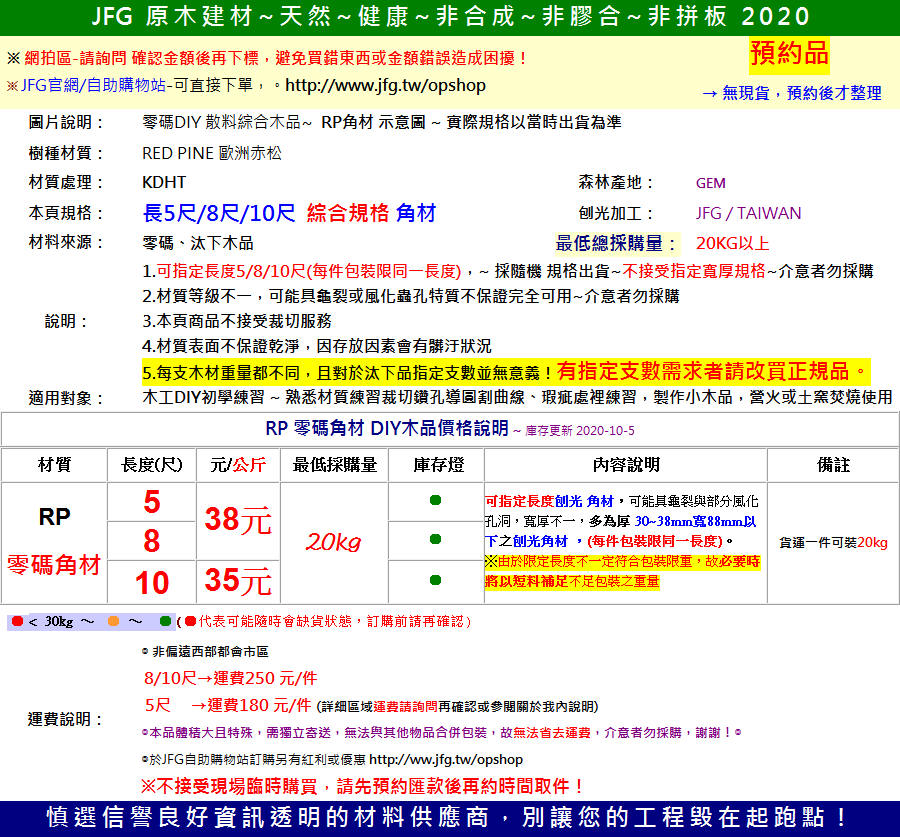Click the red "綜合規格 角材" text

(x=371, y=213)
